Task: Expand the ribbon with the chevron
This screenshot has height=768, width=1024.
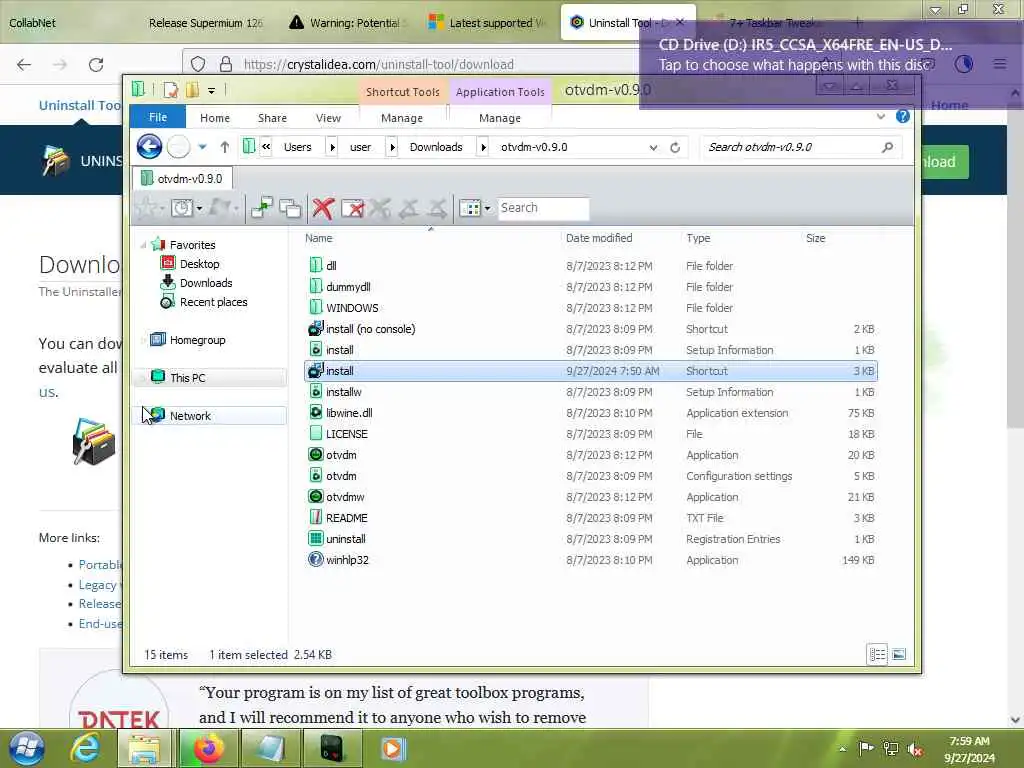Action: tap(881, 116)
